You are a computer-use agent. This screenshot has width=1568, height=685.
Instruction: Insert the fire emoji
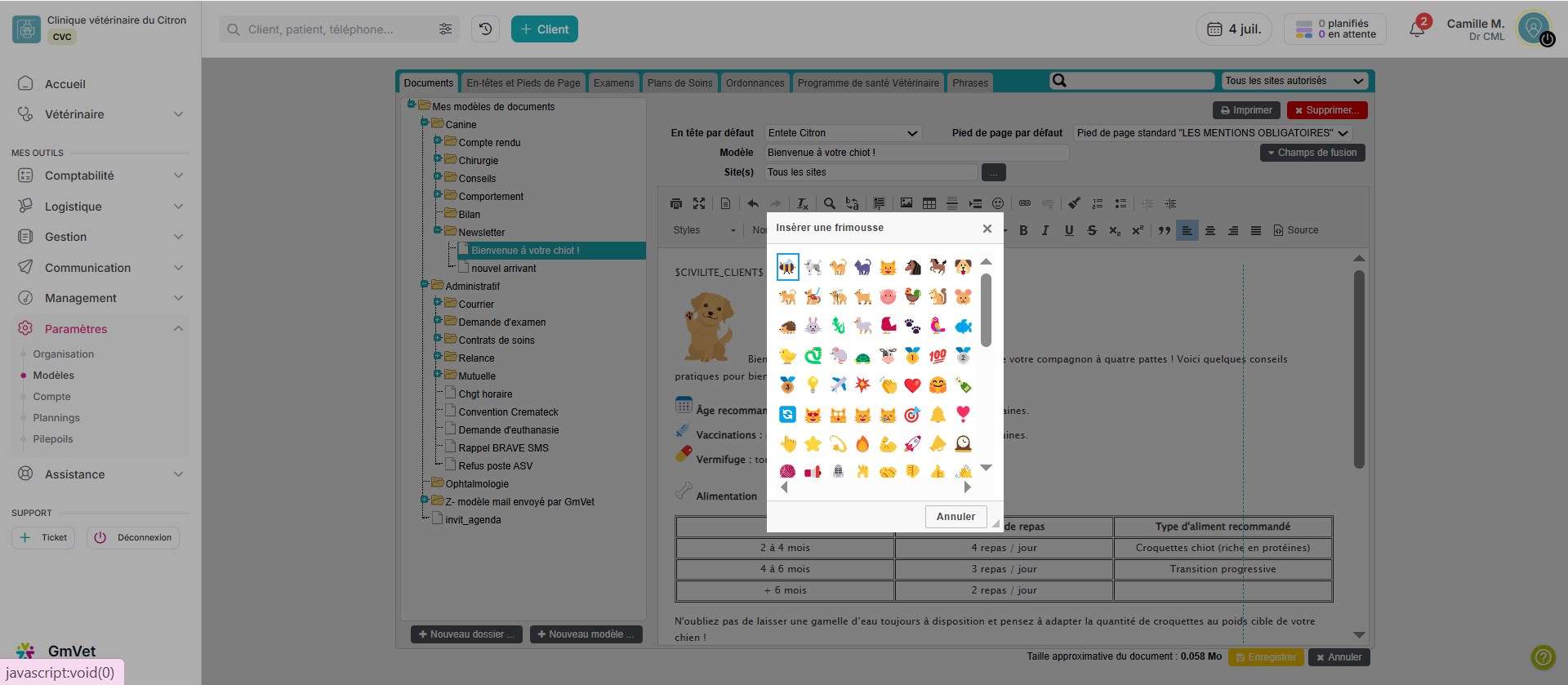862,443
